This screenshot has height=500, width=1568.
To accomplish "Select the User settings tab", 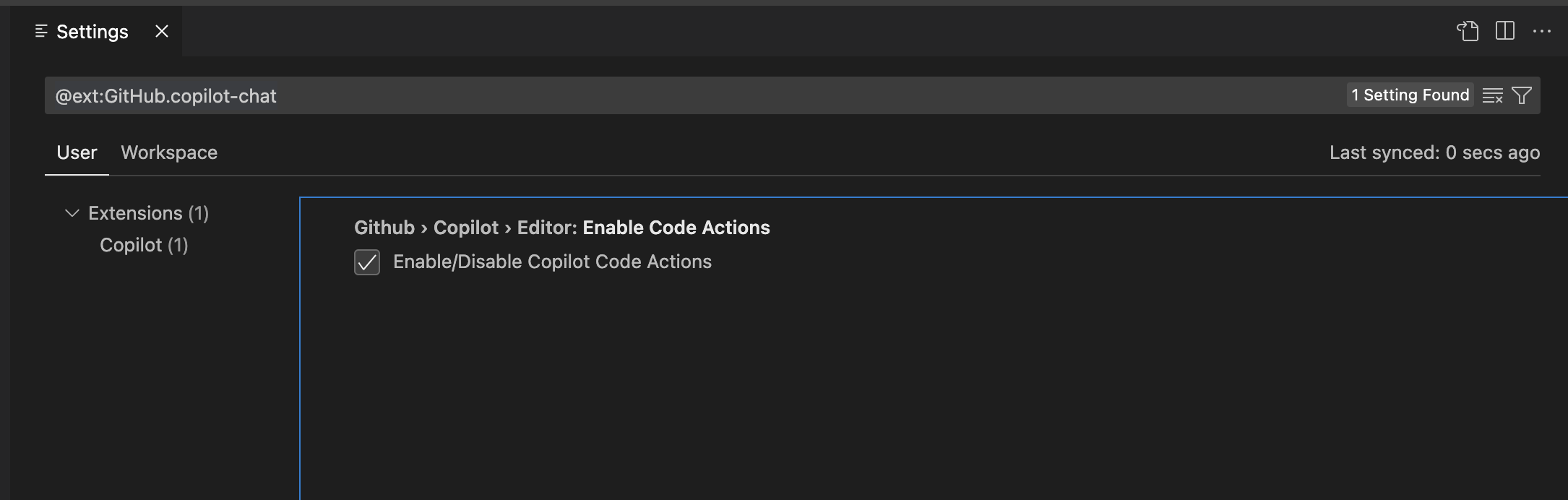I will 76,152.
